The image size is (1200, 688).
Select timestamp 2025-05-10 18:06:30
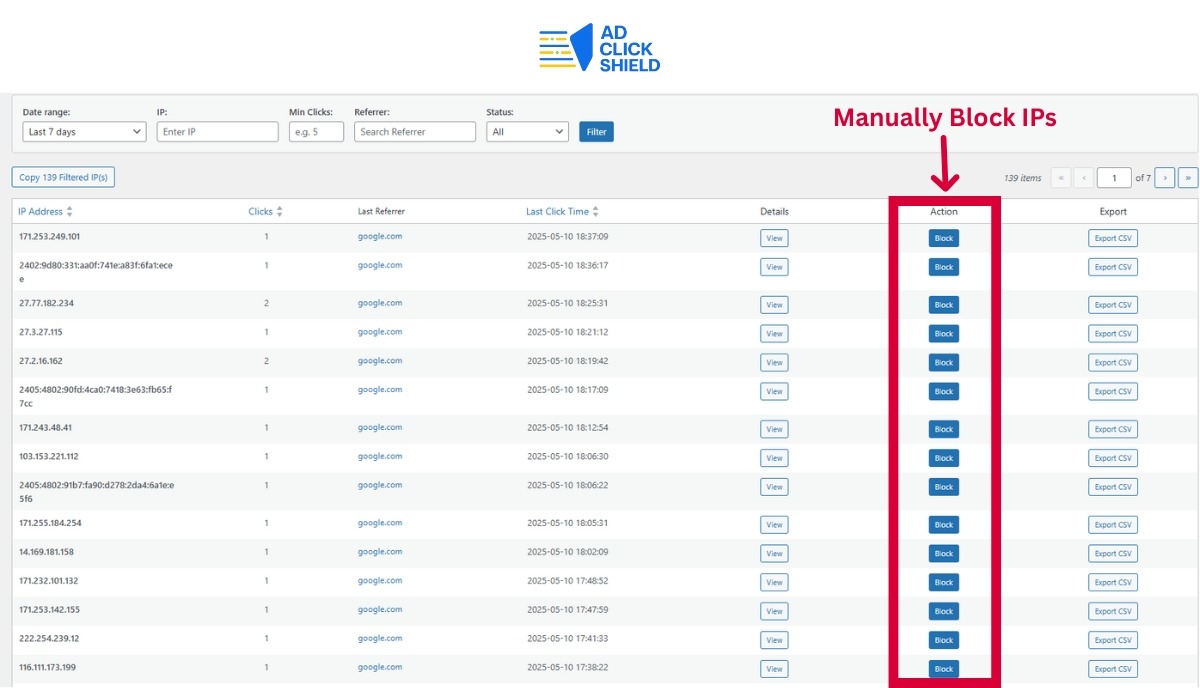click(x=567, y=456)
